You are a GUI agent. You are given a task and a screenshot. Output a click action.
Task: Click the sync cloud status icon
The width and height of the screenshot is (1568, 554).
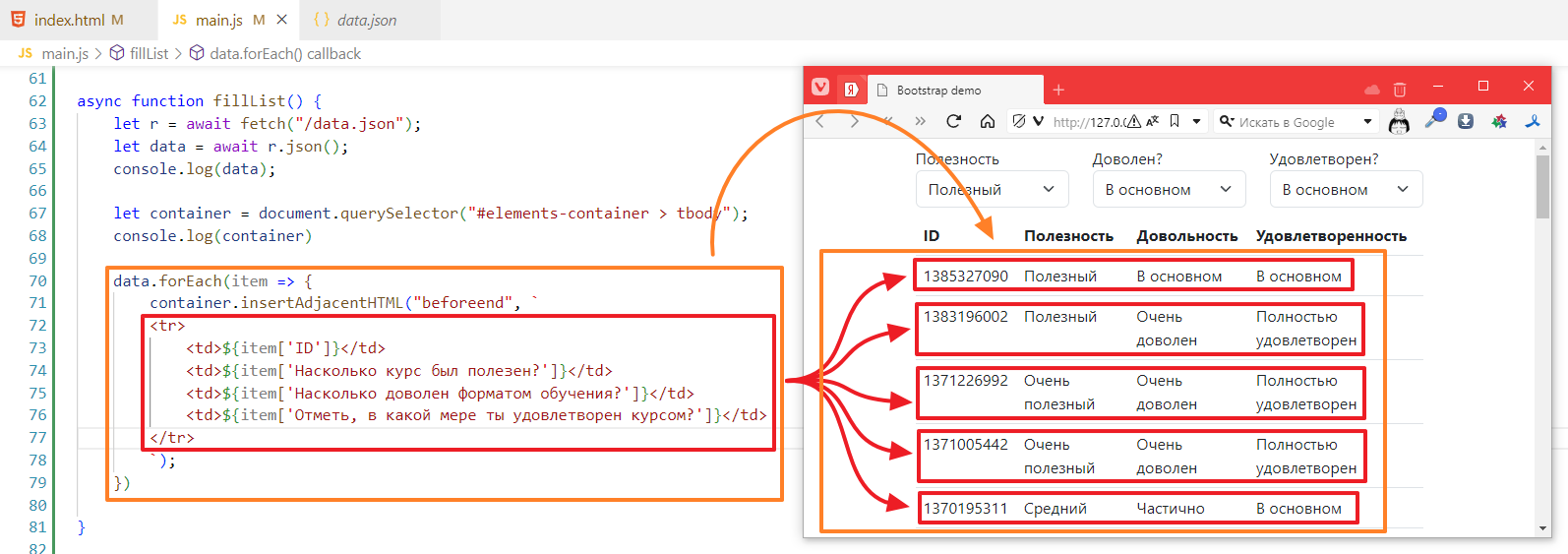click(1371, 89)
